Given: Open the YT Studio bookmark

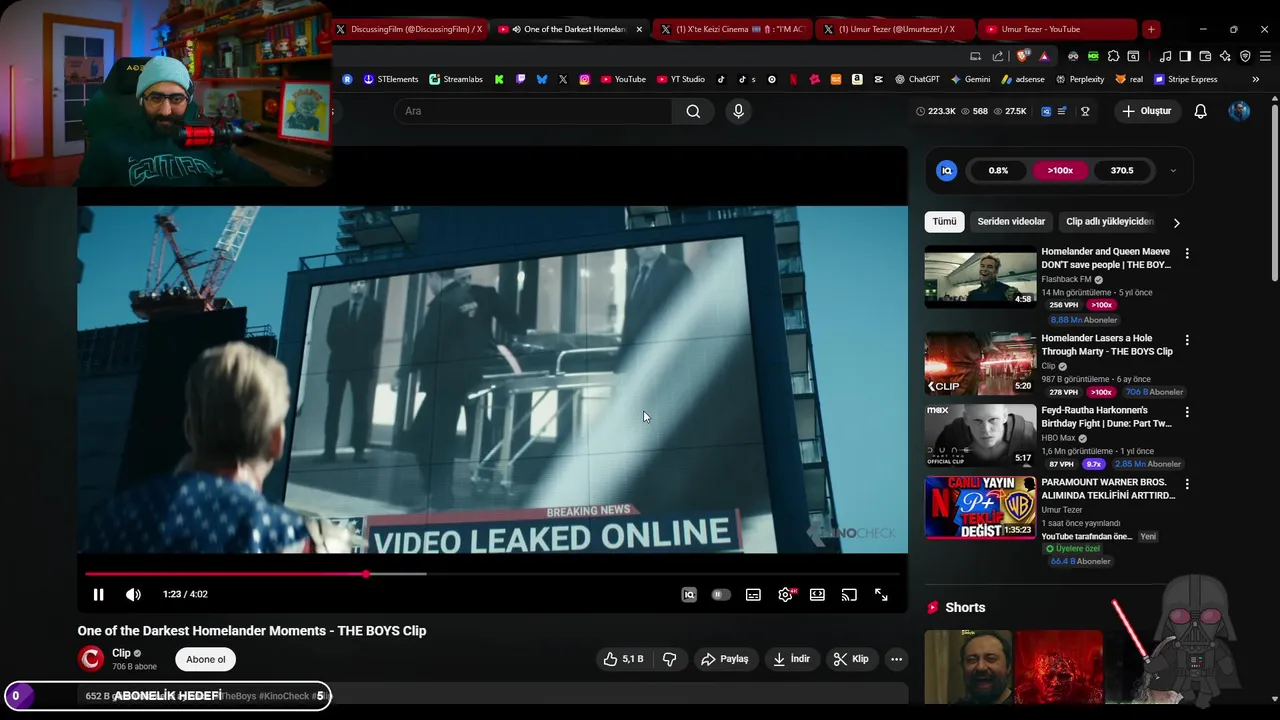Looking at the screenshot, I should [681, 79].
